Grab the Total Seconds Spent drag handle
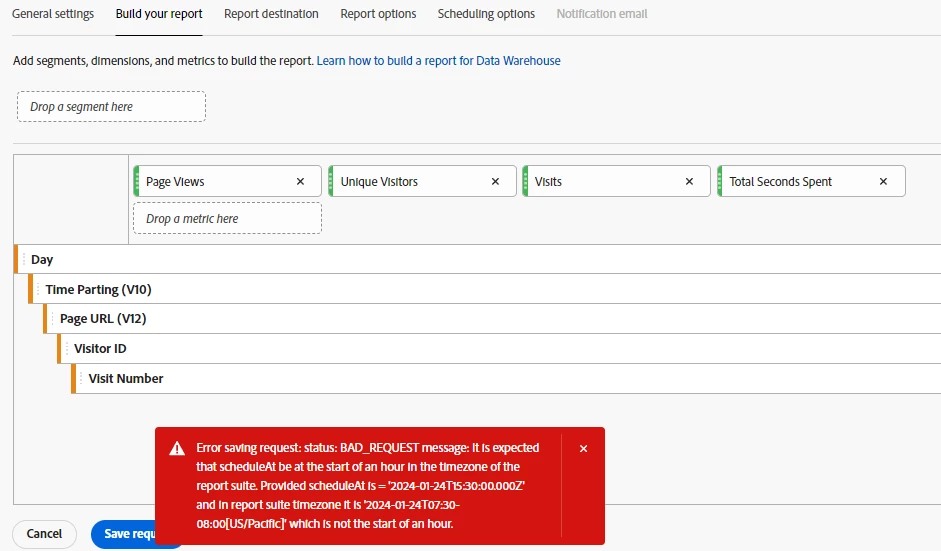 (720, 181)
